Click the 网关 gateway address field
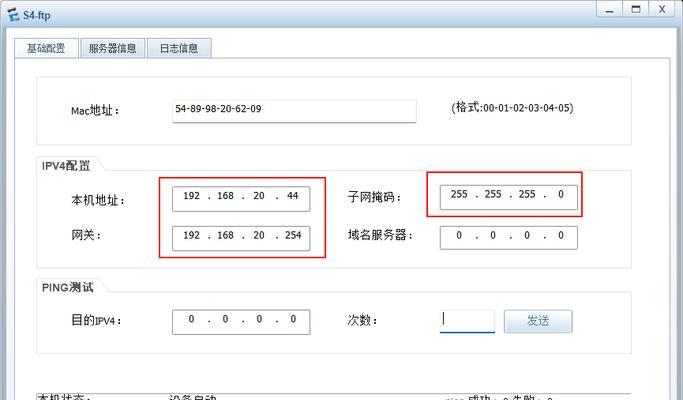Image resolution: width=683 pixels, height=400 pixels. click(x=241, y=238)
